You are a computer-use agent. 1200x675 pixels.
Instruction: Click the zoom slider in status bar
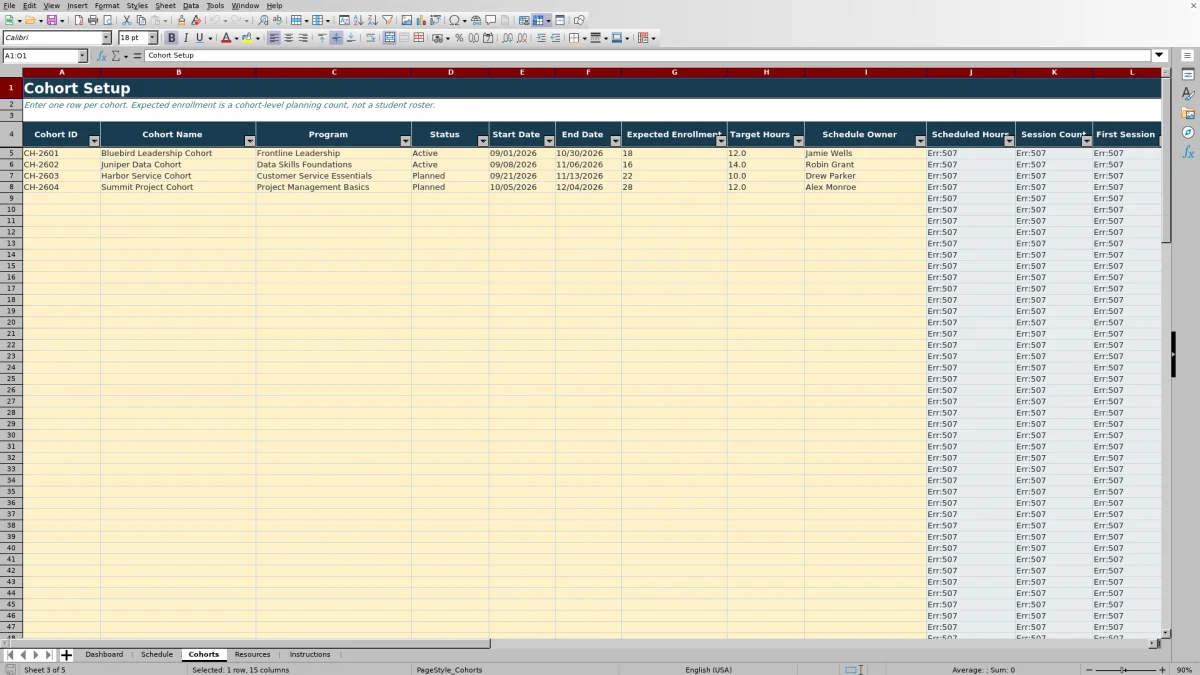pos(1125,670)
